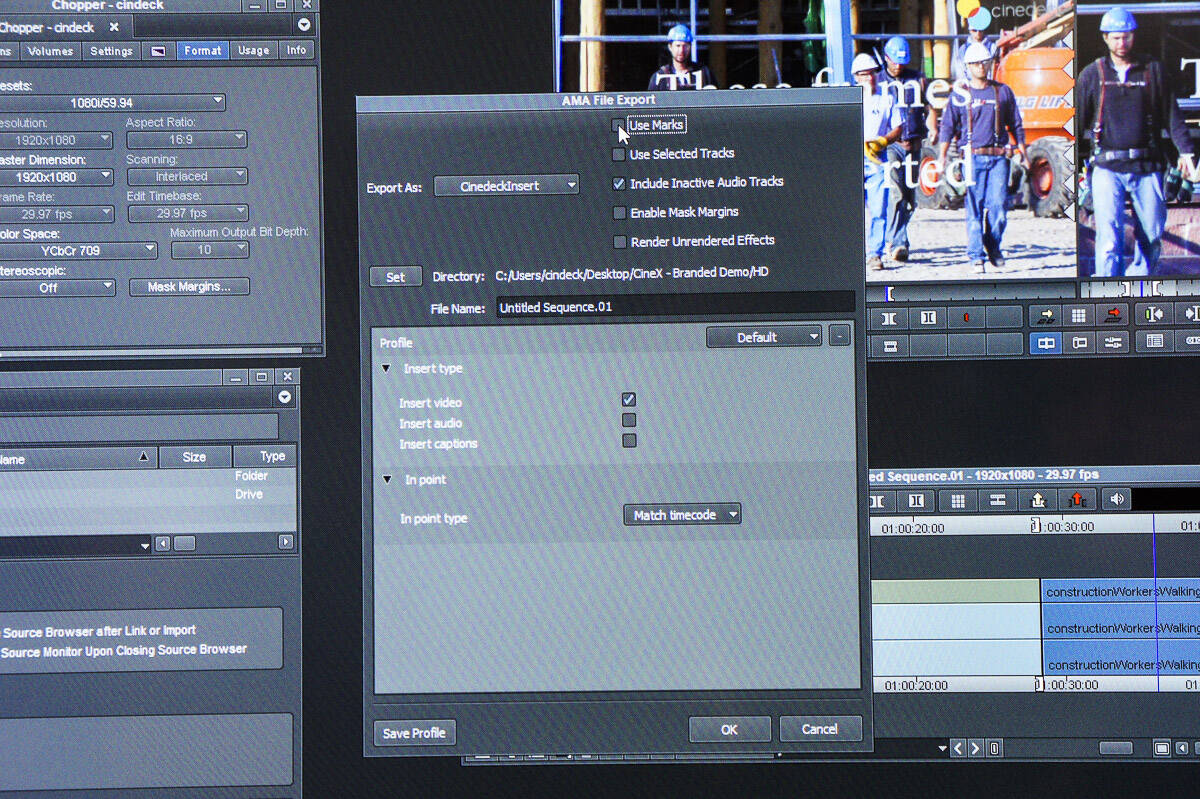
Task: Click the Set directory button
Action: 396,277
